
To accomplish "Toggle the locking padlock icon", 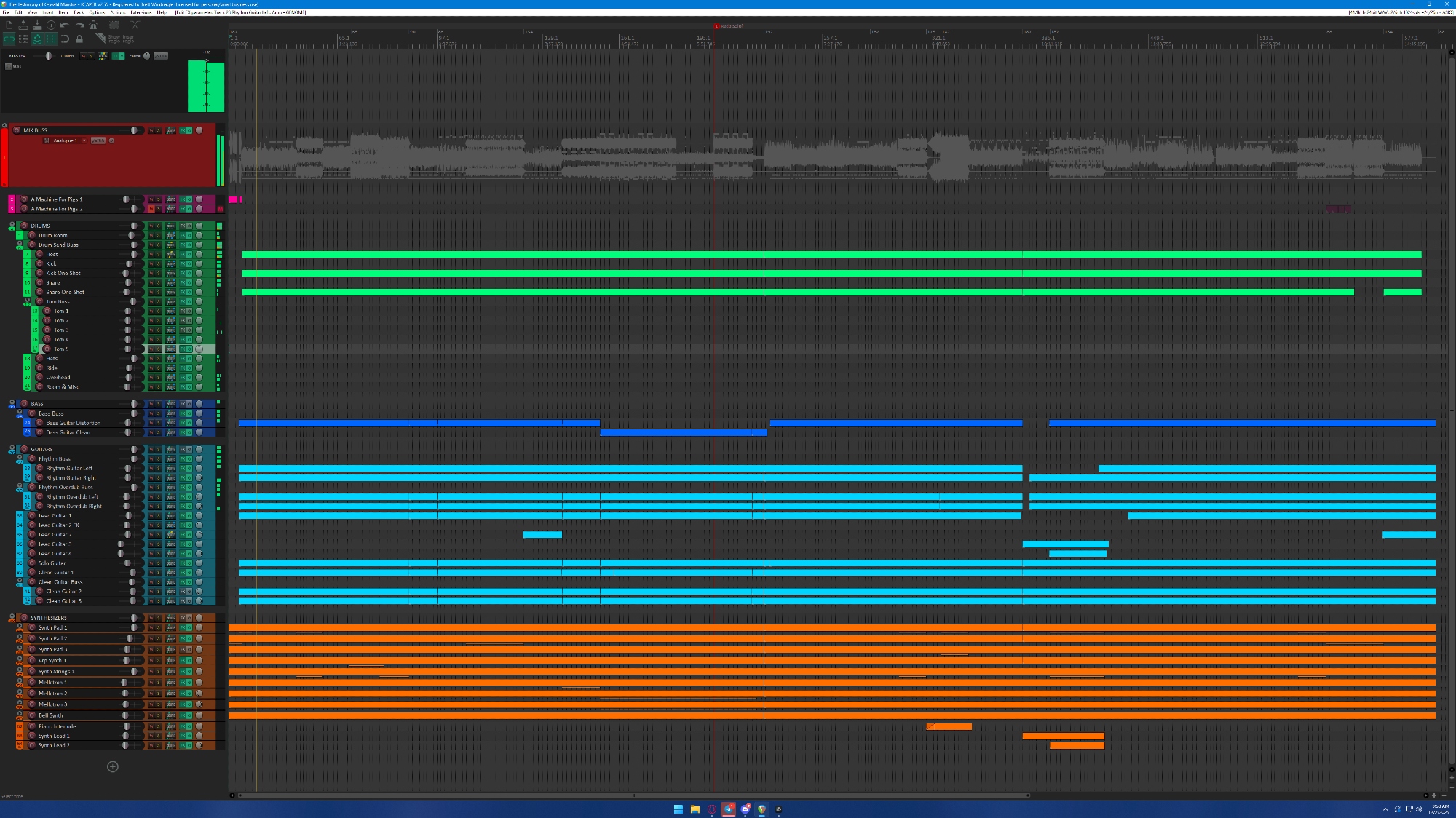I will click(79, 39).
